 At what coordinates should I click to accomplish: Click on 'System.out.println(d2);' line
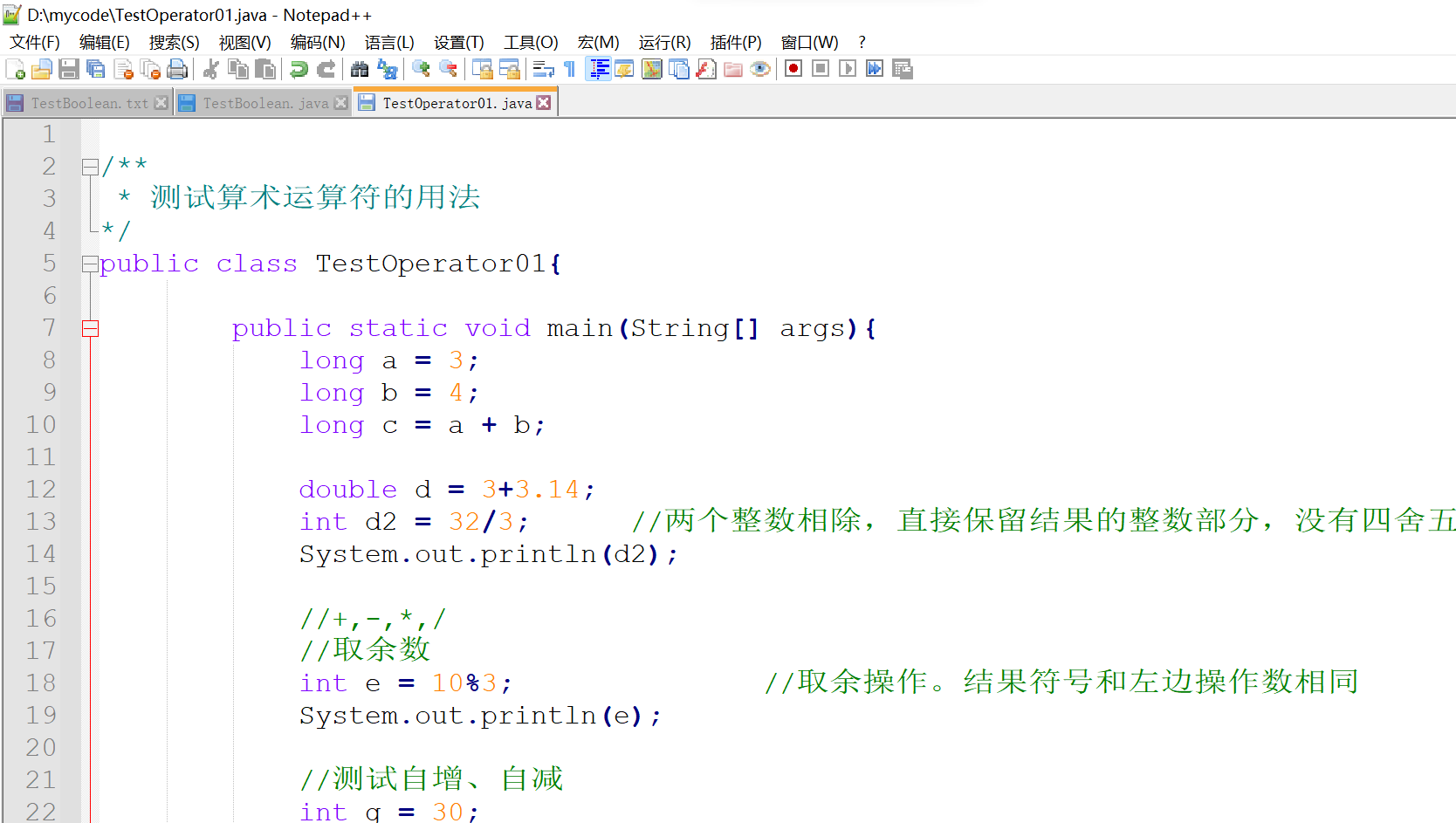point(489,554)
